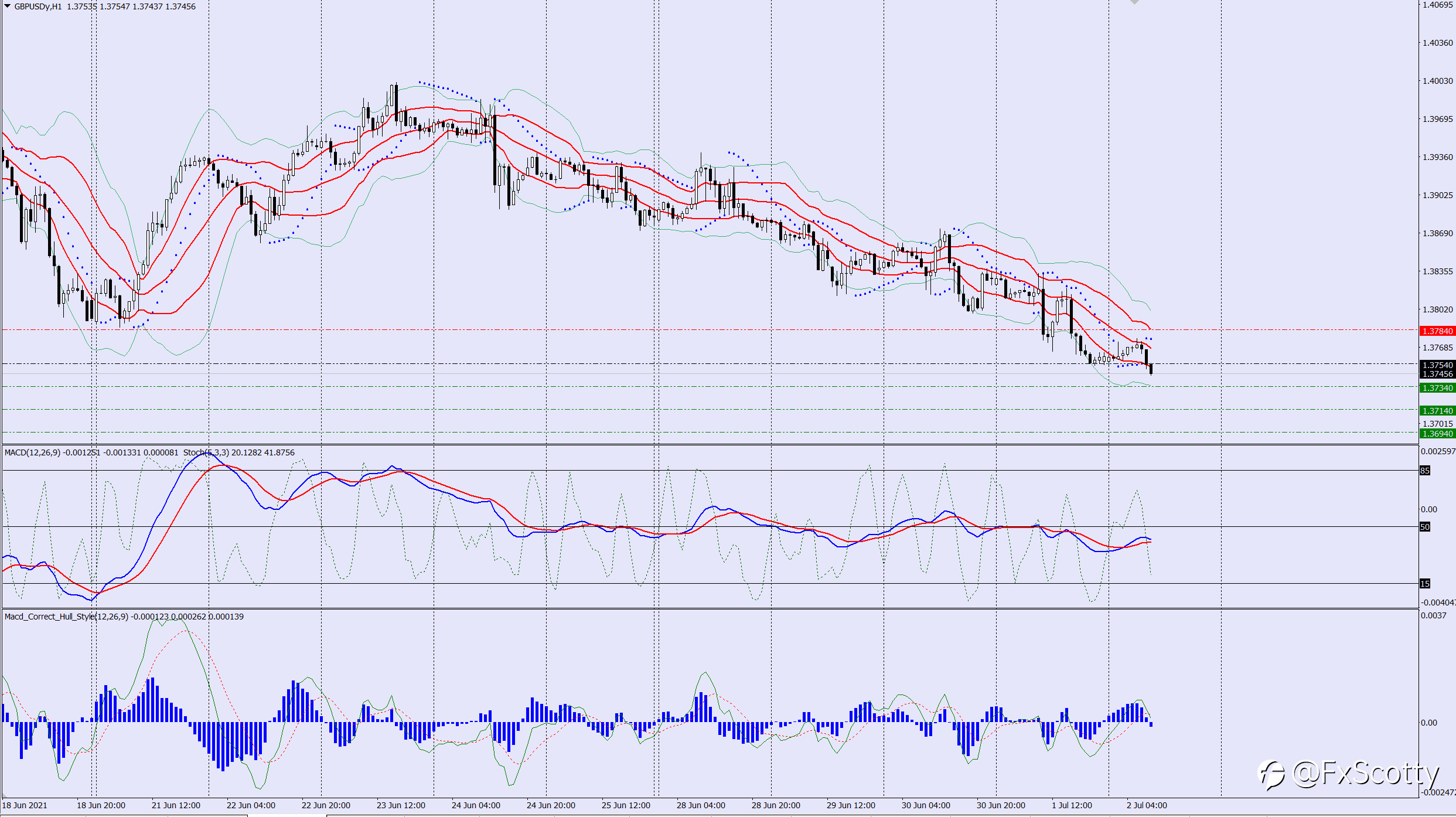Select the 30 Jun 20:00 time label
Screen dimensions: 1456x817
(1001, 805)
